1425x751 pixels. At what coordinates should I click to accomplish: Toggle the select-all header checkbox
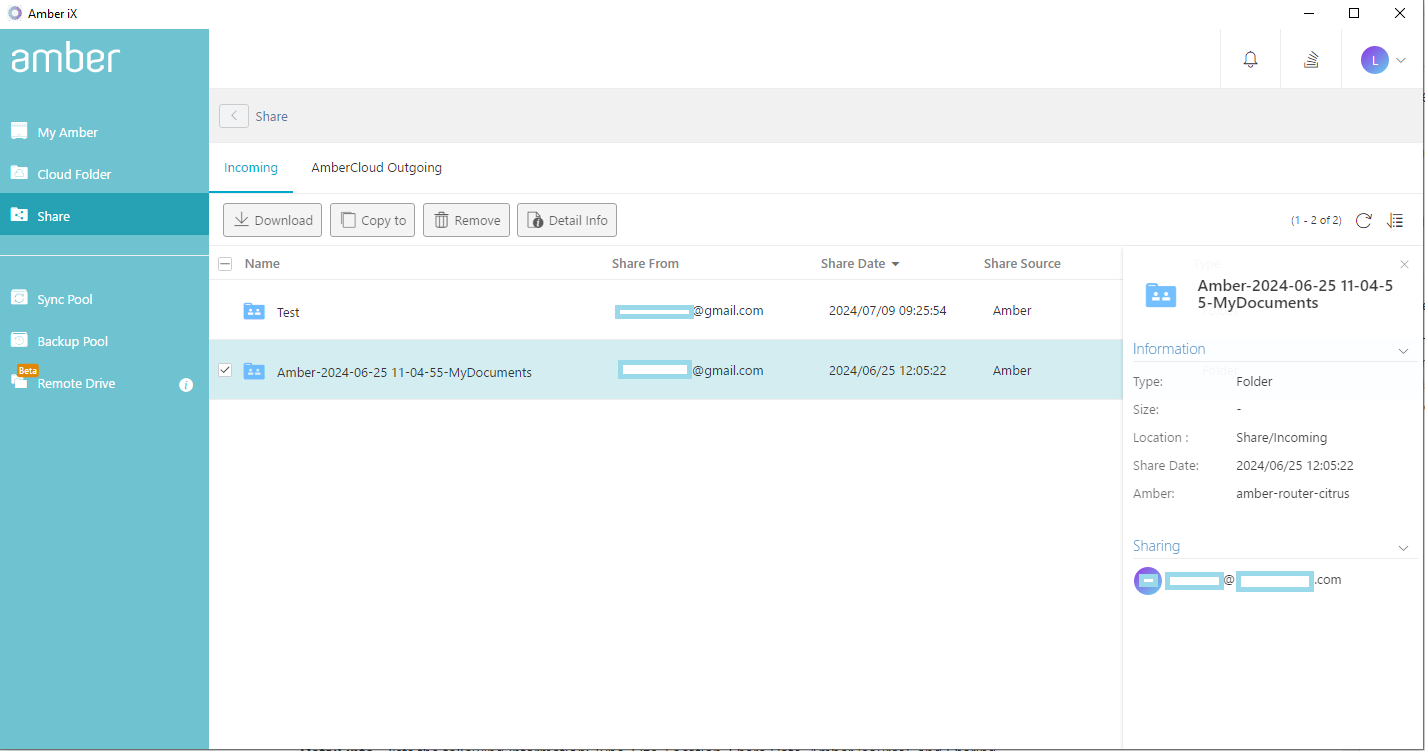coord(225,264)
